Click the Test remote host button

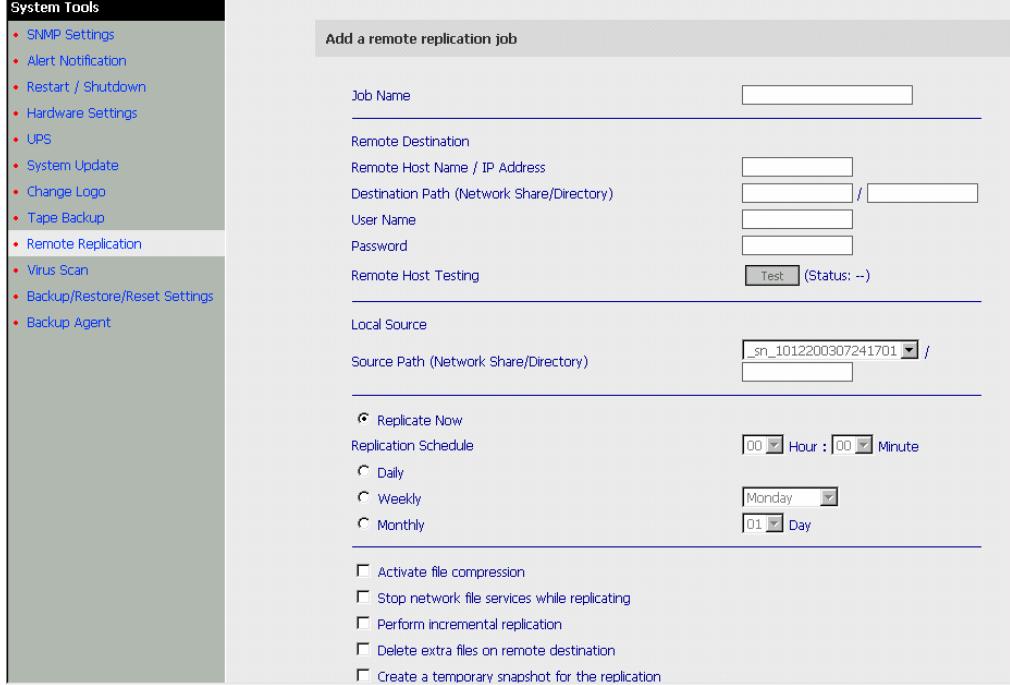coord(772,276)
